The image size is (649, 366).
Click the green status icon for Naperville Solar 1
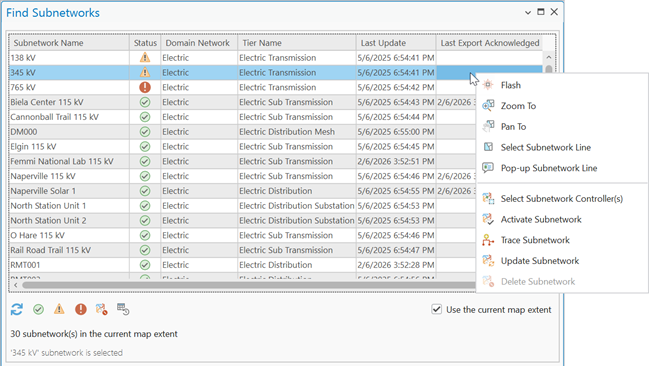point(145,191)
